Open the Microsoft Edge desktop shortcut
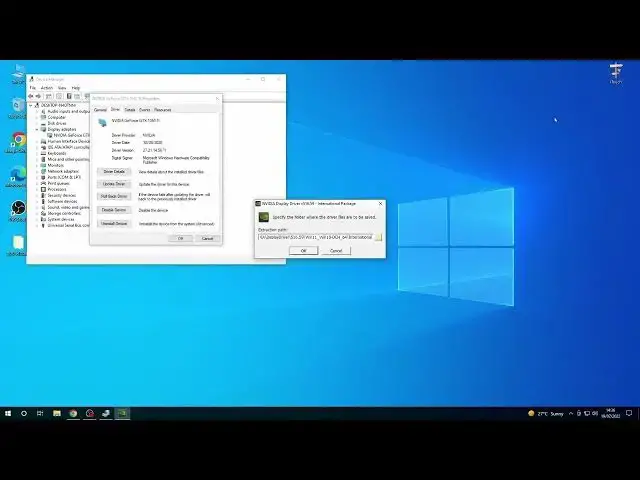Viewport: 640px width, 480px height. (x=17, y=177)
